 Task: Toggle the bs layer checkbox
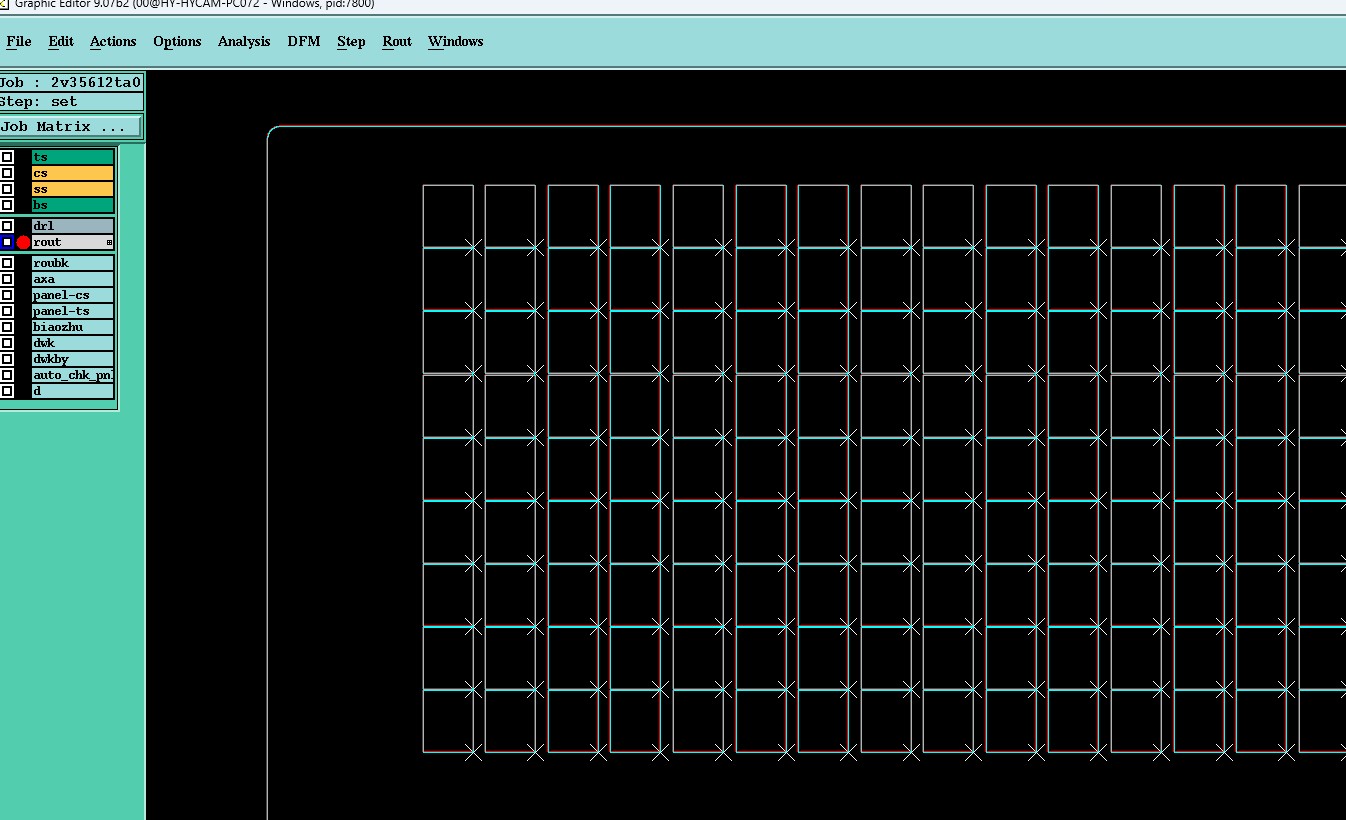coord(7,205)
